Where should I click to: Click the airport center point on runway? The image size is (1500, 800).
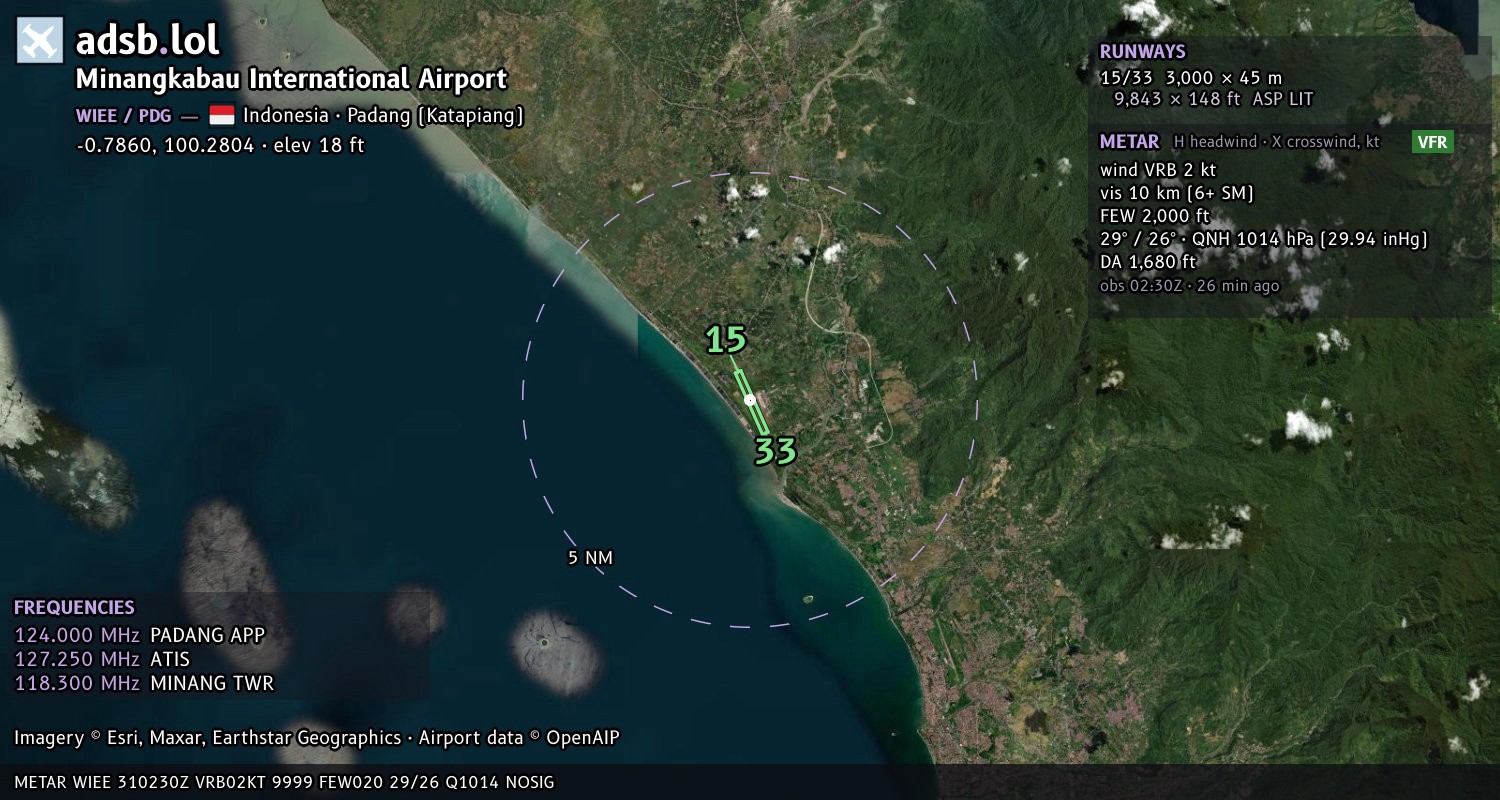click(x=750, y=400)
